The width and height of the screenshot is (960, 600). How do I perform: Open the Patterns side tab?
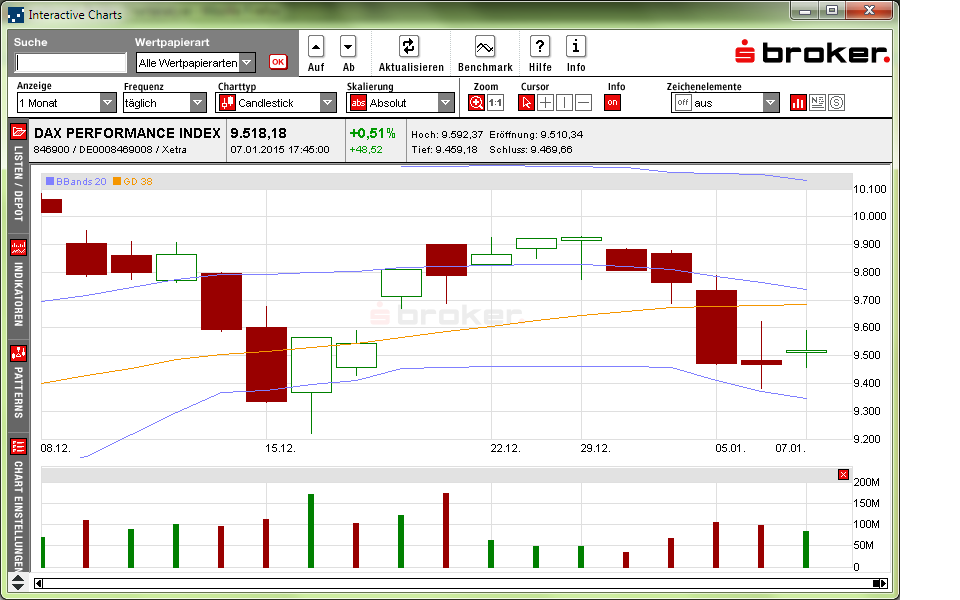click(x=18, y=392)
